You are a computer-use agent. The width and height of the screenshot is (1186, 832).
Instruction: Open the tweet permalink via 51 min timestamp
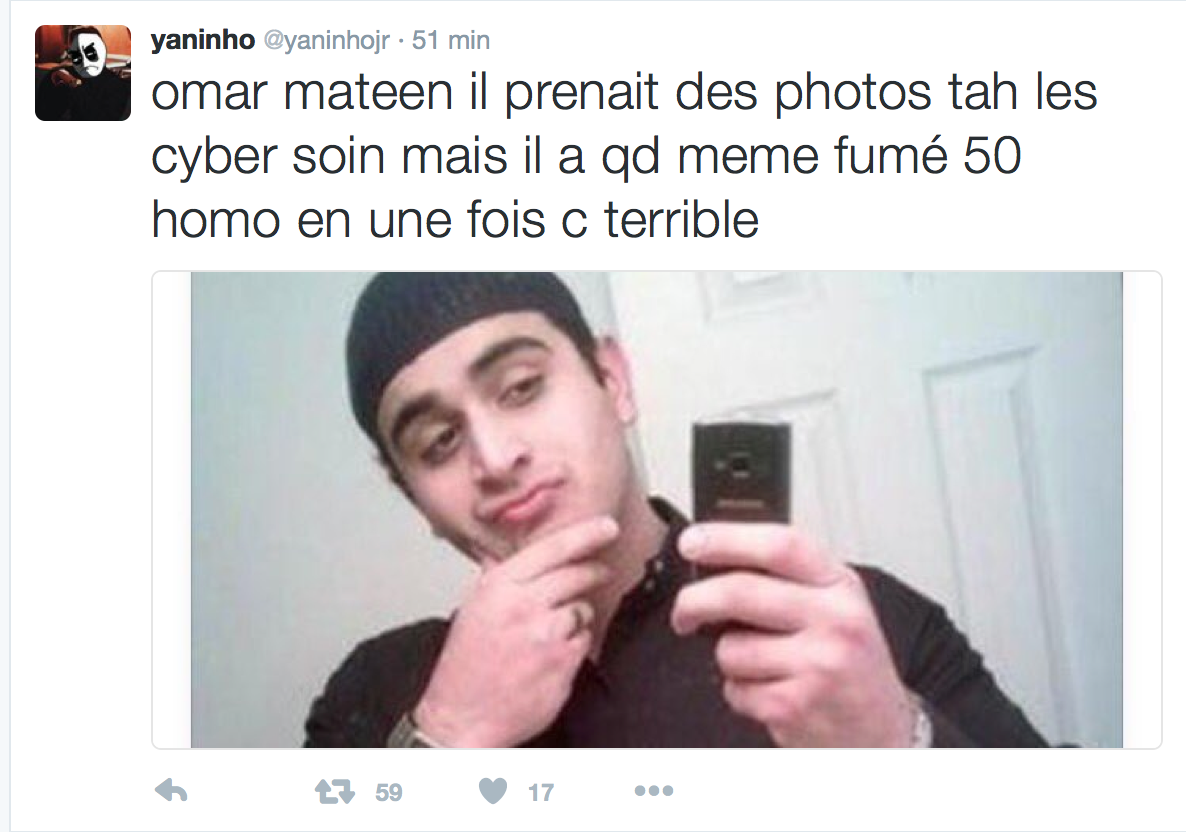[x=451, y=40]
